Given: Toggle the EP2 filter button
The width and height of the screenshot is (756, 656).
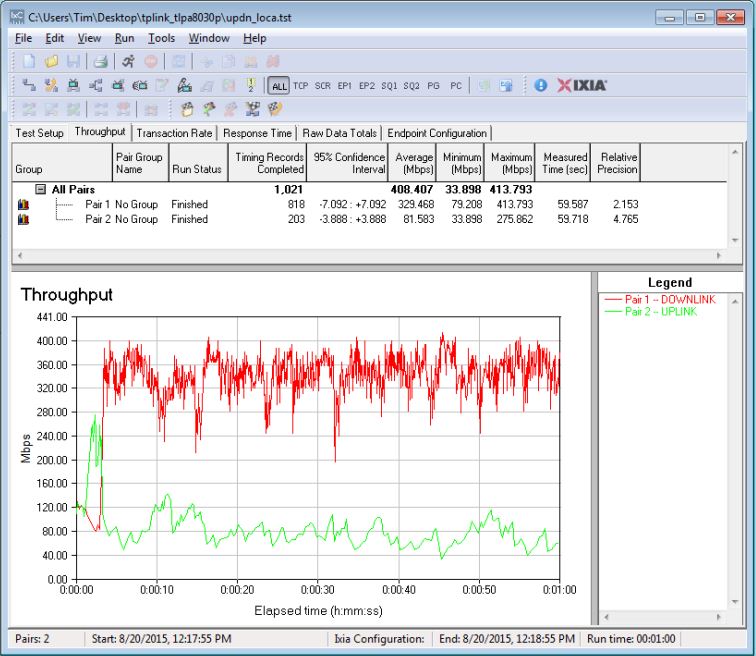Looking at the screenshot, I should tap(366, 86).
